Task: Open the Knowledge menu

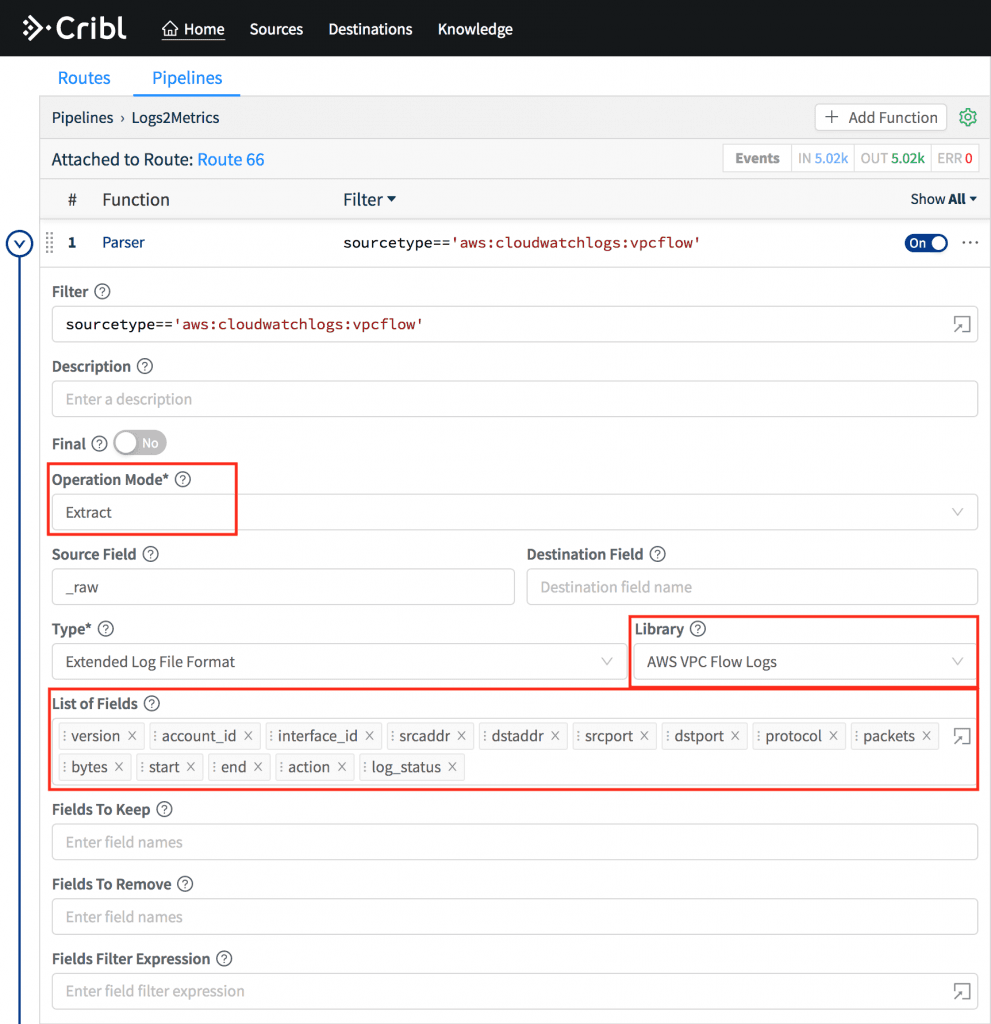Action: (475, 29)
